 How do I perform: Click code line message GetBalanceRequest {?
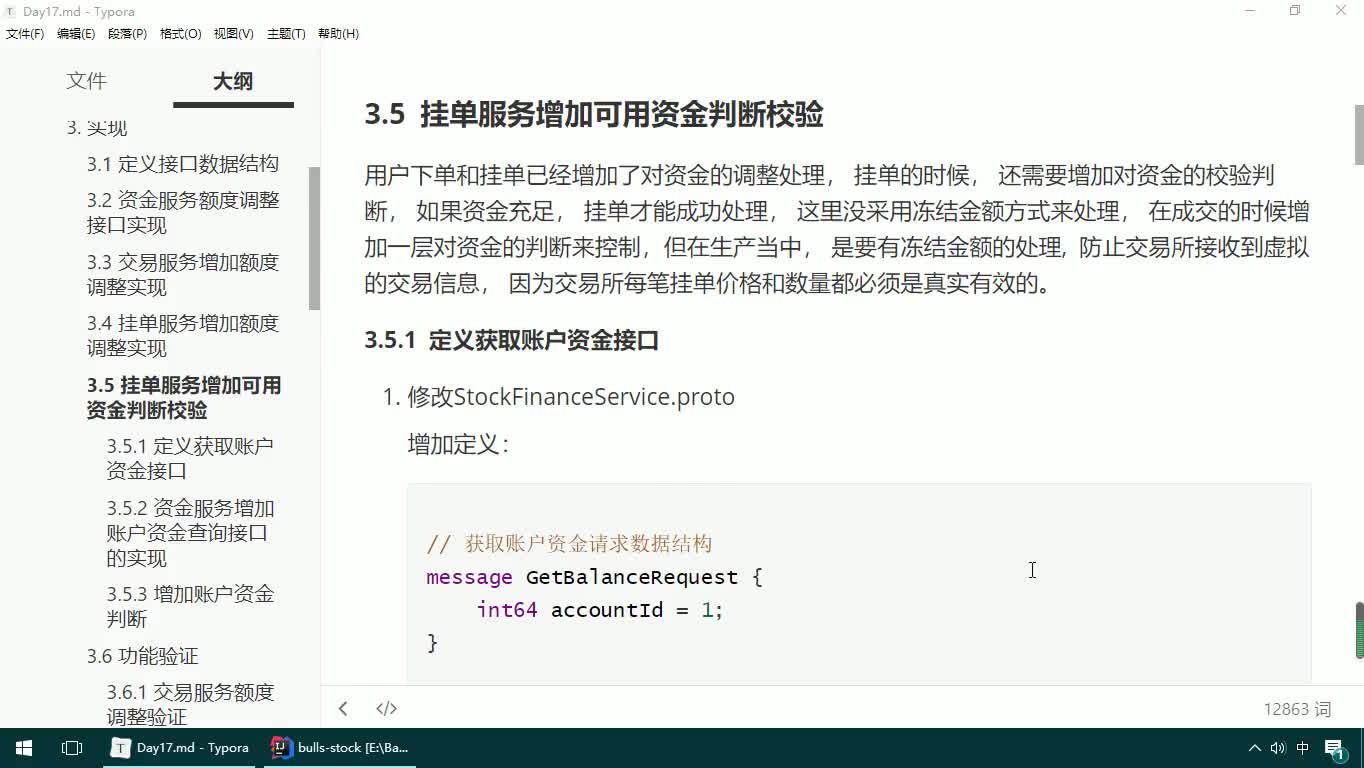pos(594,577)
